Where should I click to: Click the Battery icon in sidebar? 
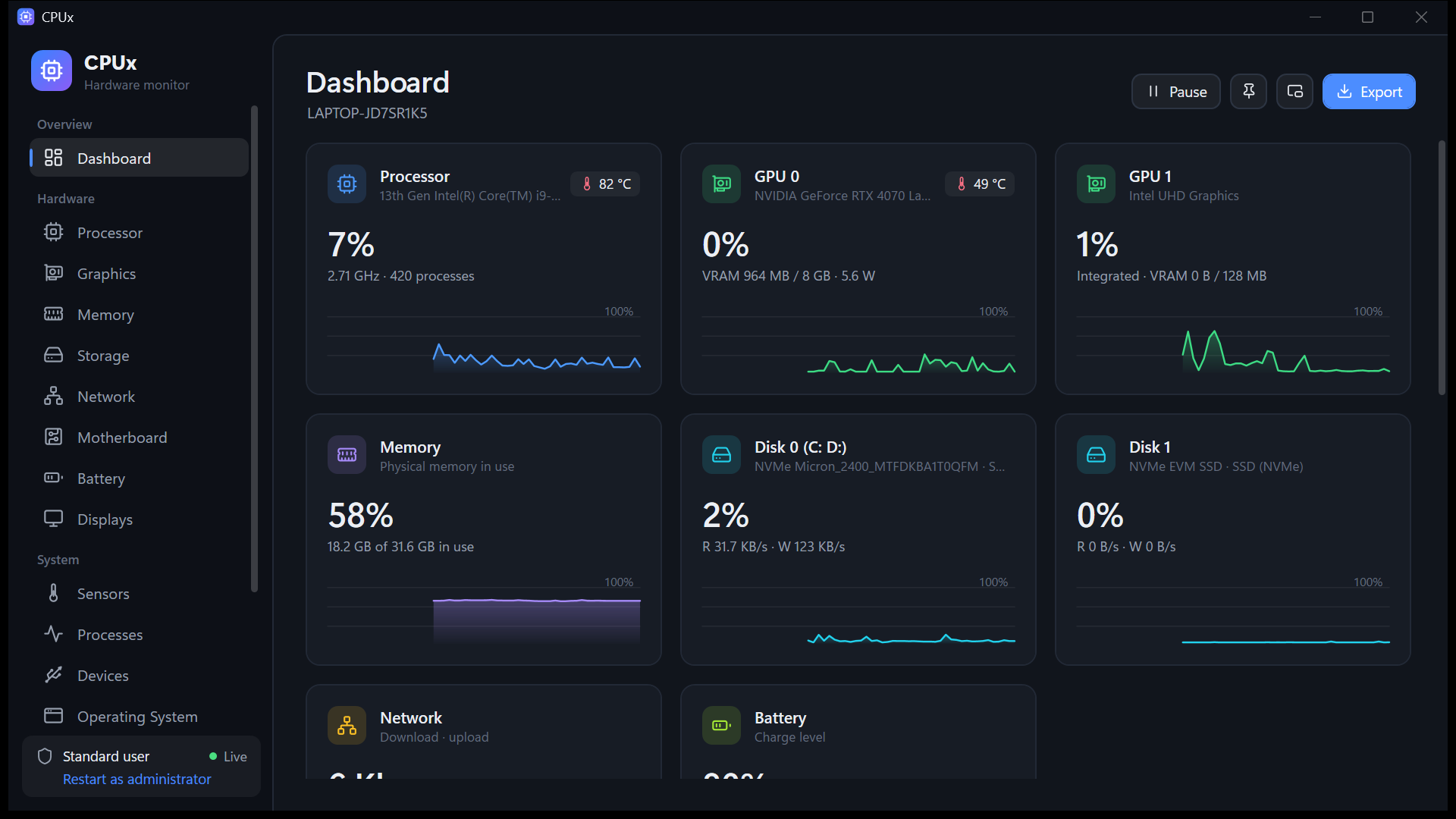(x=53, y=478)
